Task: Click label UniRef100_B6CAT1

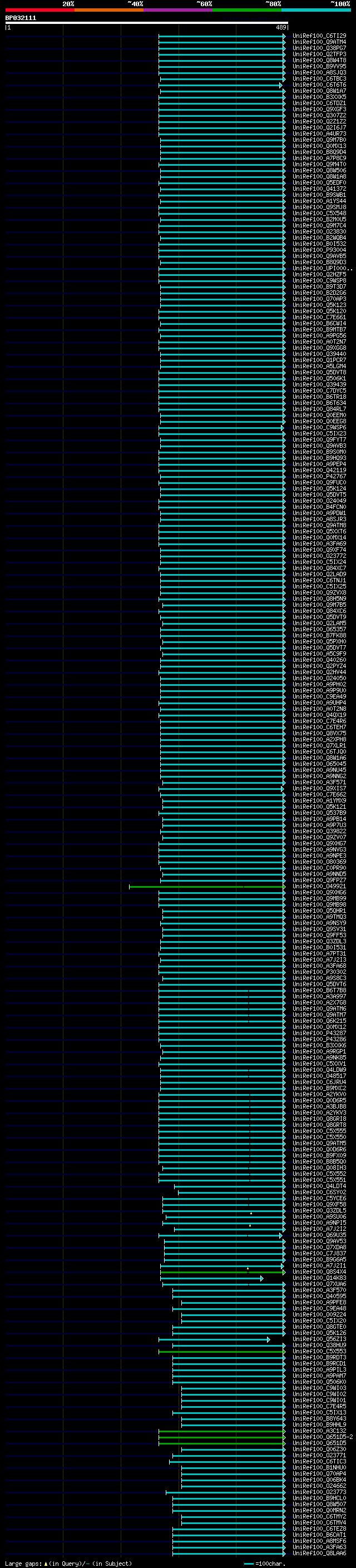Action: coord(319,1535)
